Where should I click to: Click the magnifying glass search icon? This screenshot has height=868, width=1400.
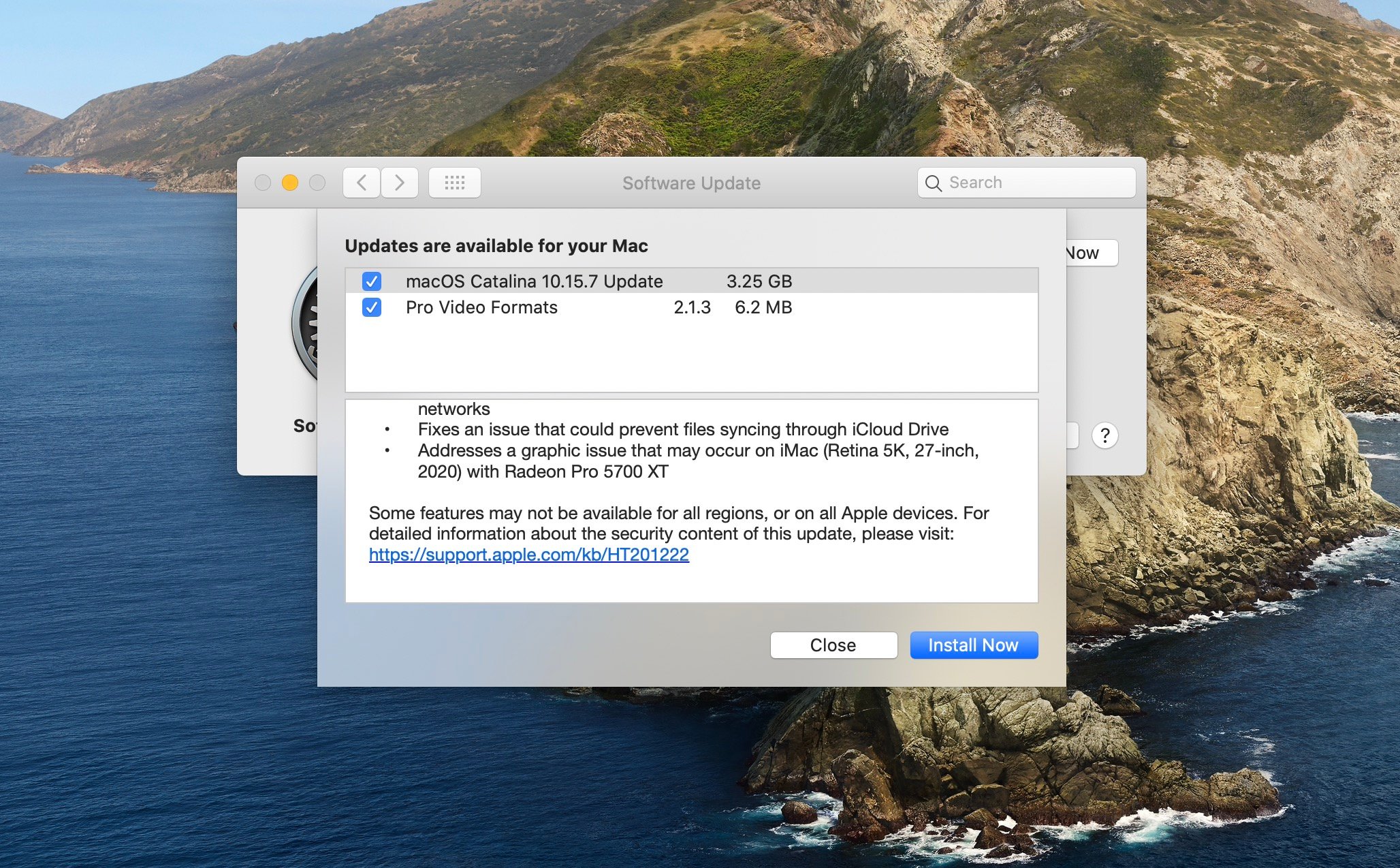[x=934, y=183]
